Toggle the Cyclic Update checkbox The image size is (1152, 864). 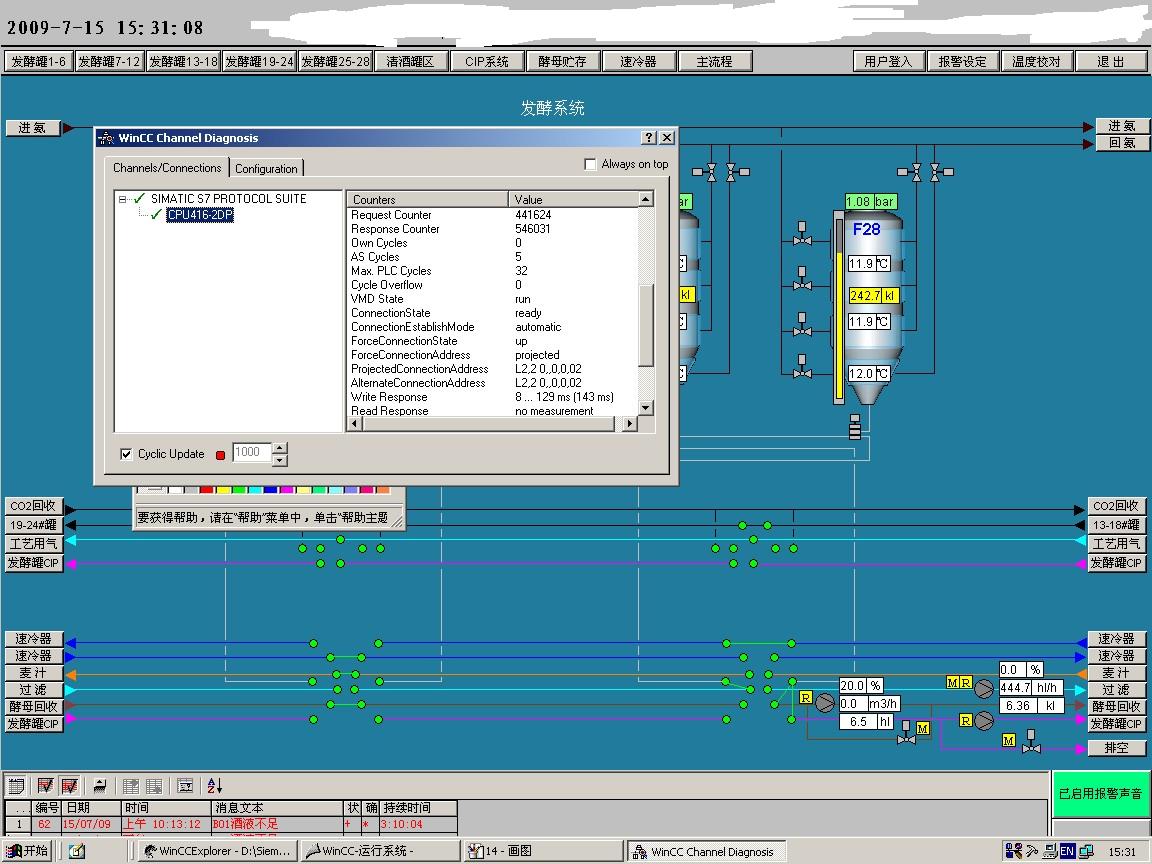126,454
